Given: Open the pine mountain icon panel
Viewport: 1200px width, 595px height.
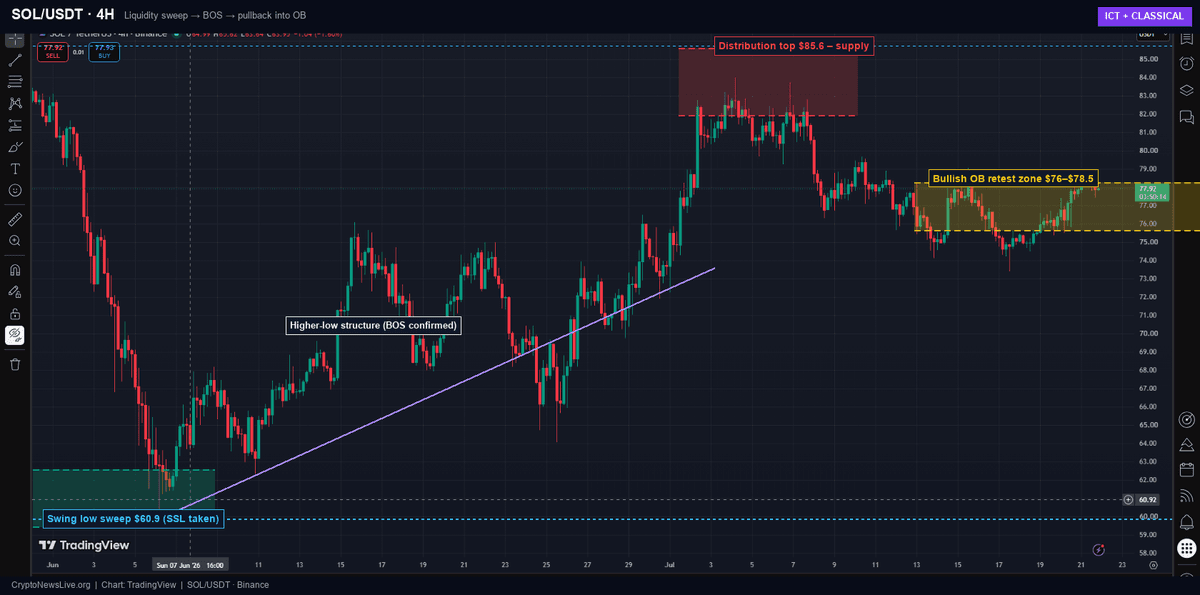Looking at the screenshot, I should pyautogui.click(x=1187, y=444).
